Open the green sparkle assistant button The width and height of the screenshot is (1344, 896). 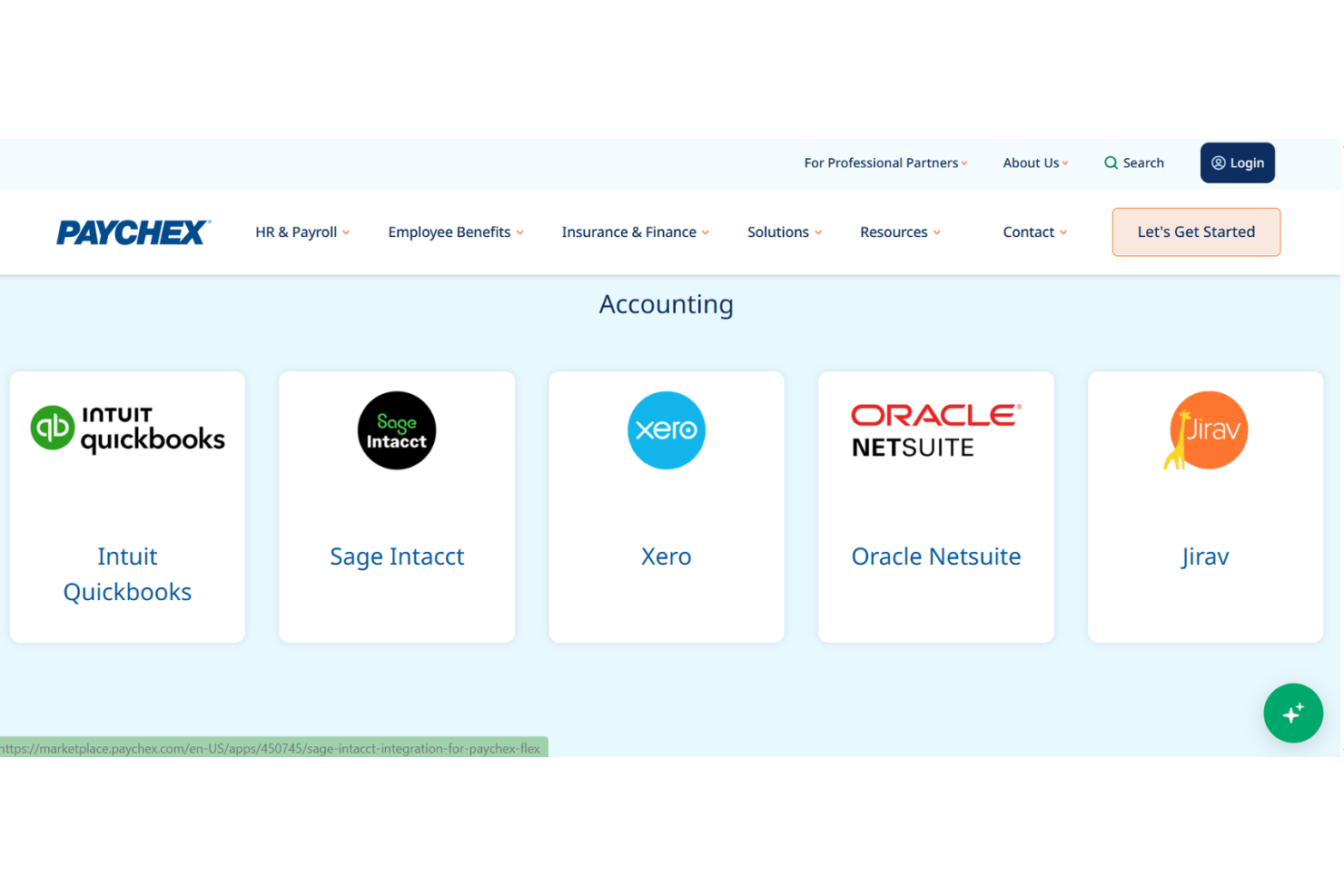[1293, 713]
